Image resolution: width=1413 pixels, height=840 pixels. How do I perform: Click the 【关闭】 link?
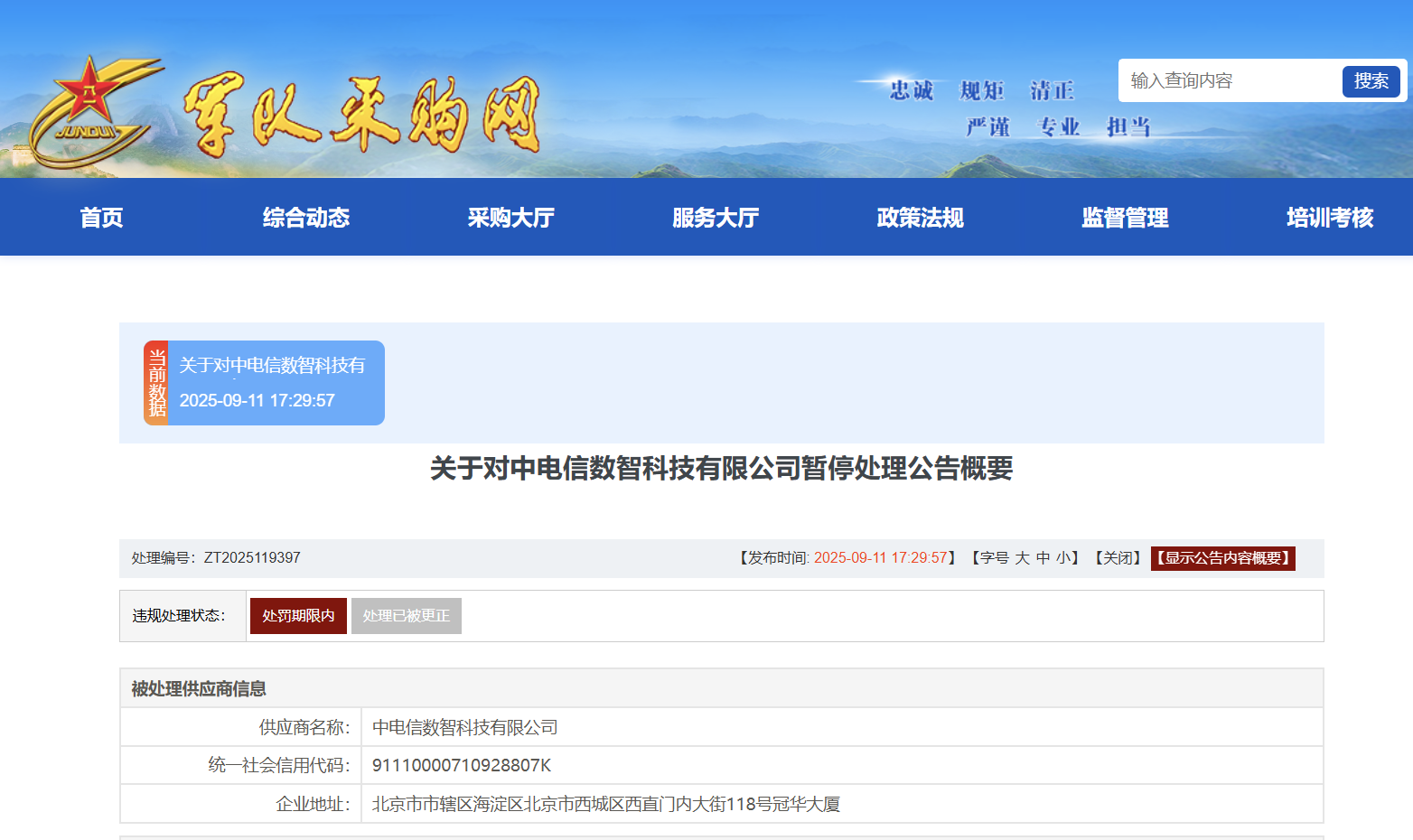pyautogui.click(x=1118, y=558)
